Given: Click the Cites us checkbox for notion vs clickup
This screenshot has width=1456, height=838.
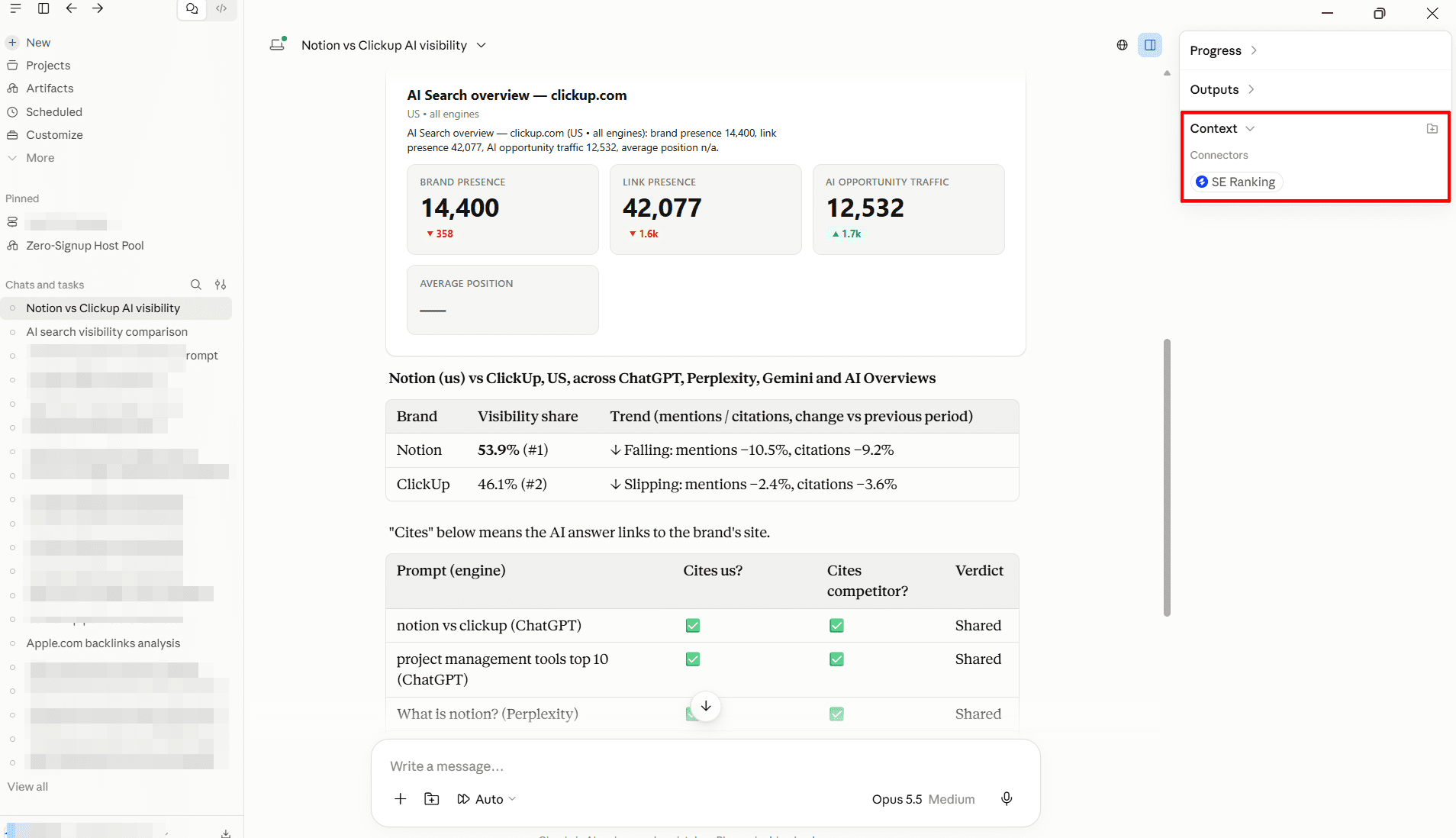Looking at the screenshot, I should coord(693,626).
